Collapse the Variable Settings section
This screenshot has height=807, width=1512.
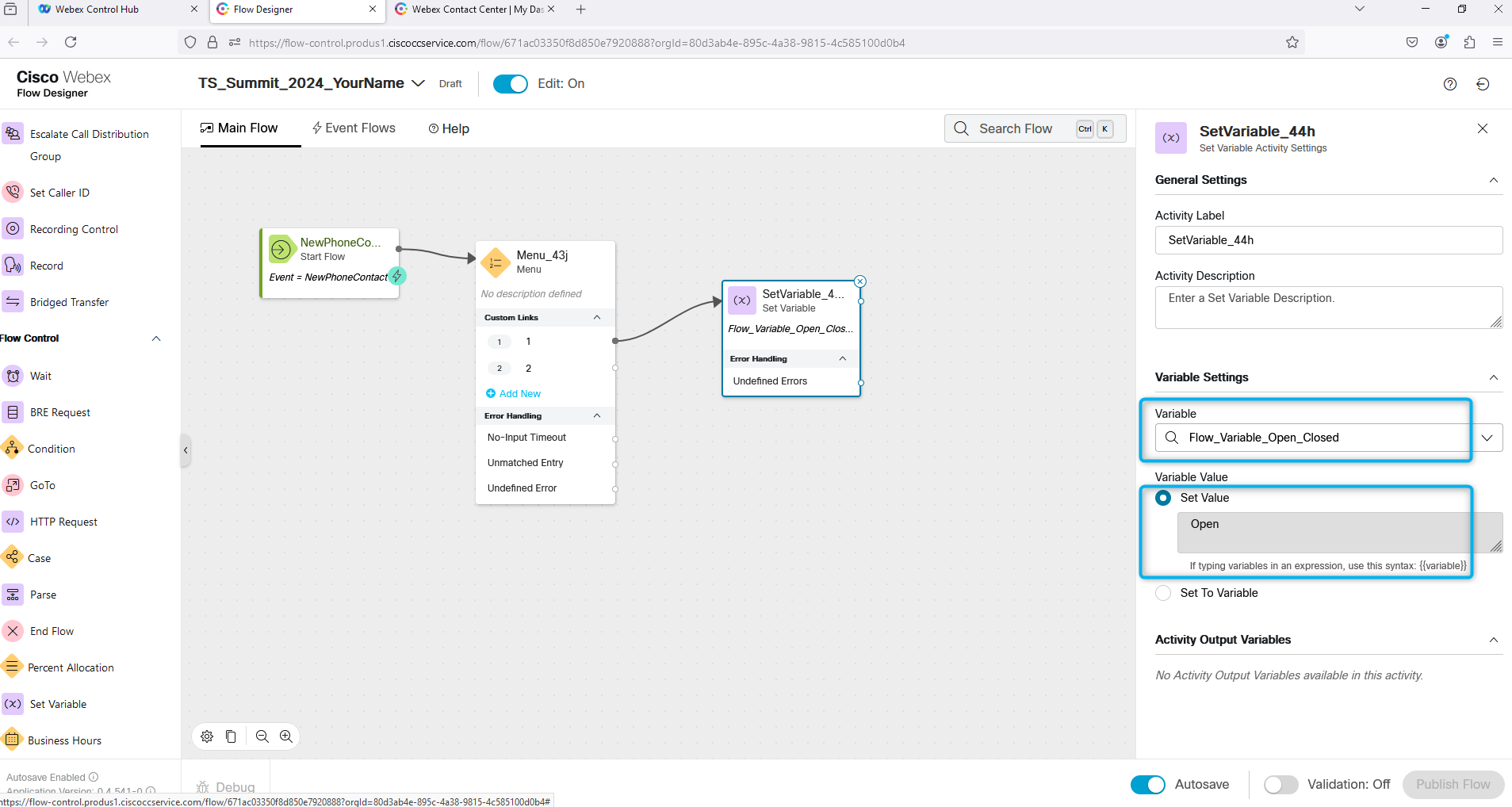[x=1494, y=377]
